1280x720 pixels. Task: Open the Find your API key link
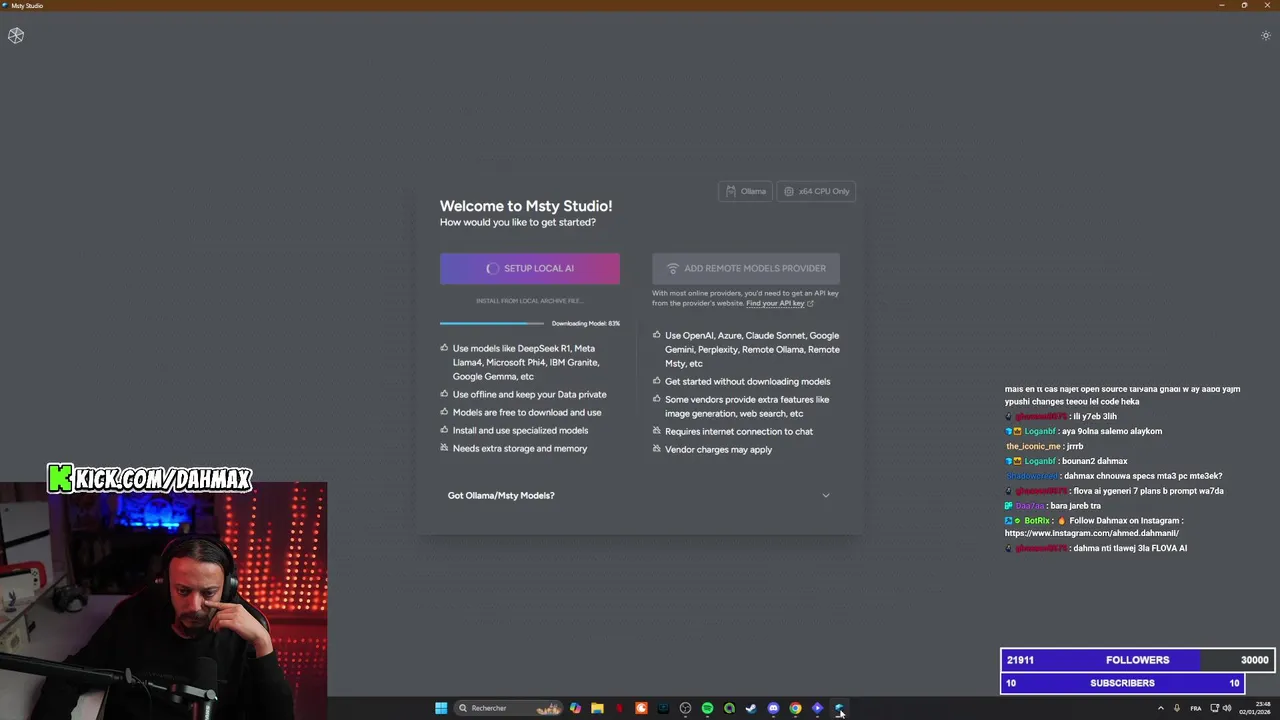(x=775, y=303)
